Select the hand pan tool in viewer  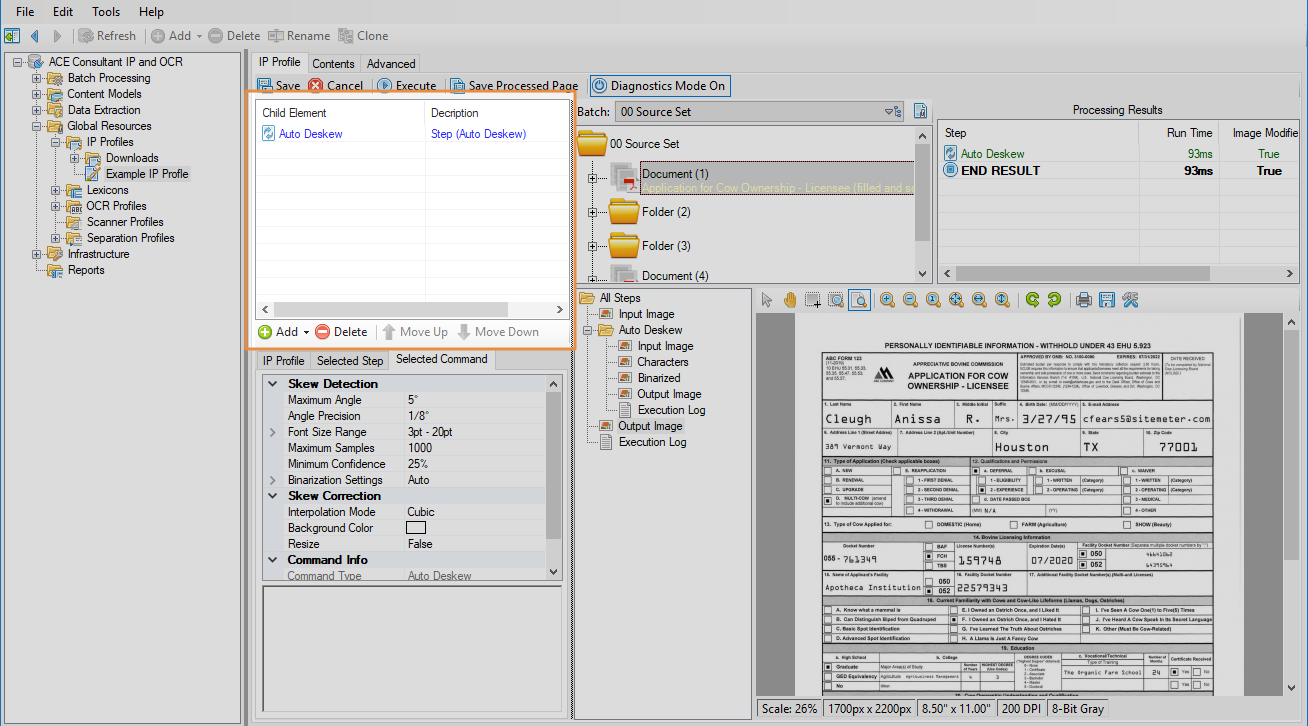(790, 299)
